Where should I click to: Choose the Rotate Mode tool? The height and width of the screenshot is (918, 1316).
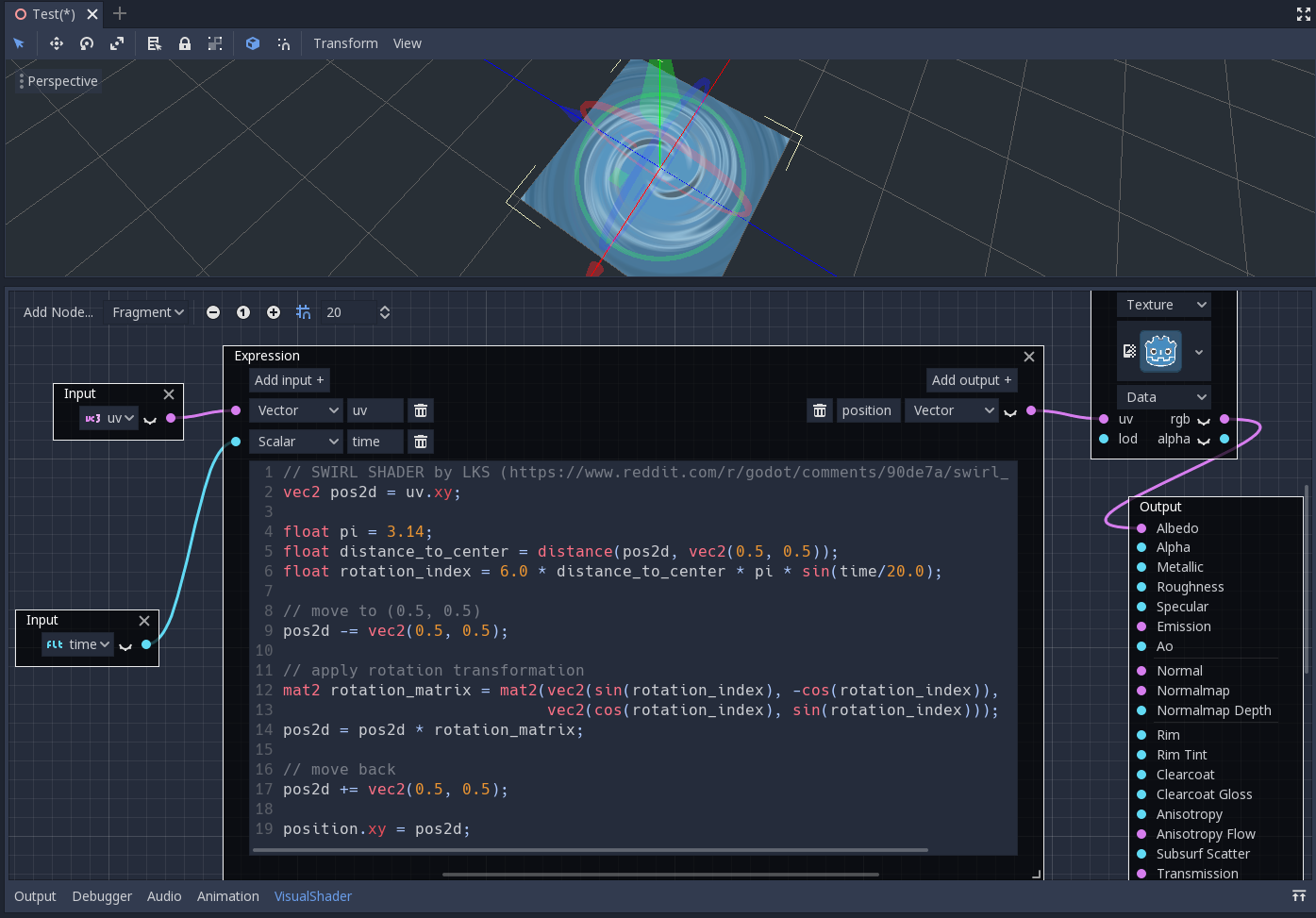pos(87,43)
